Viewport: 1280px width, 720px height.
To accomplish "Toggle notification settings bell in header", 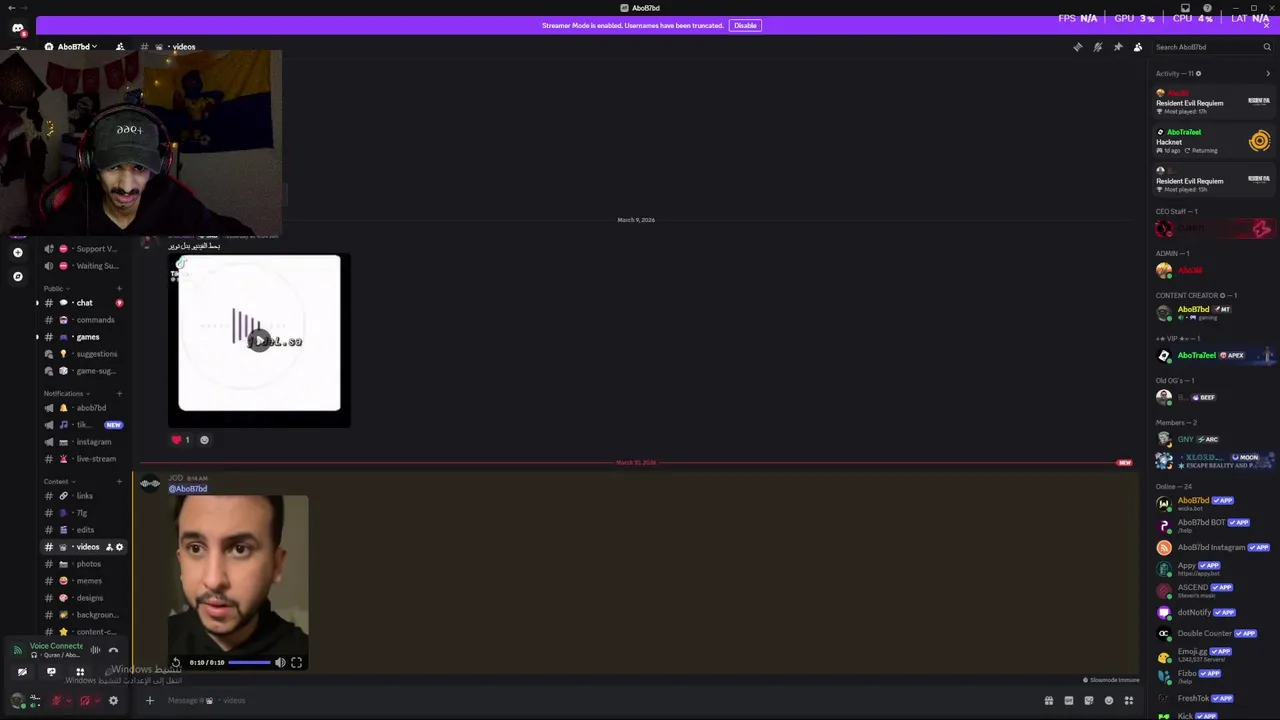I will (x=1098, y=47).
